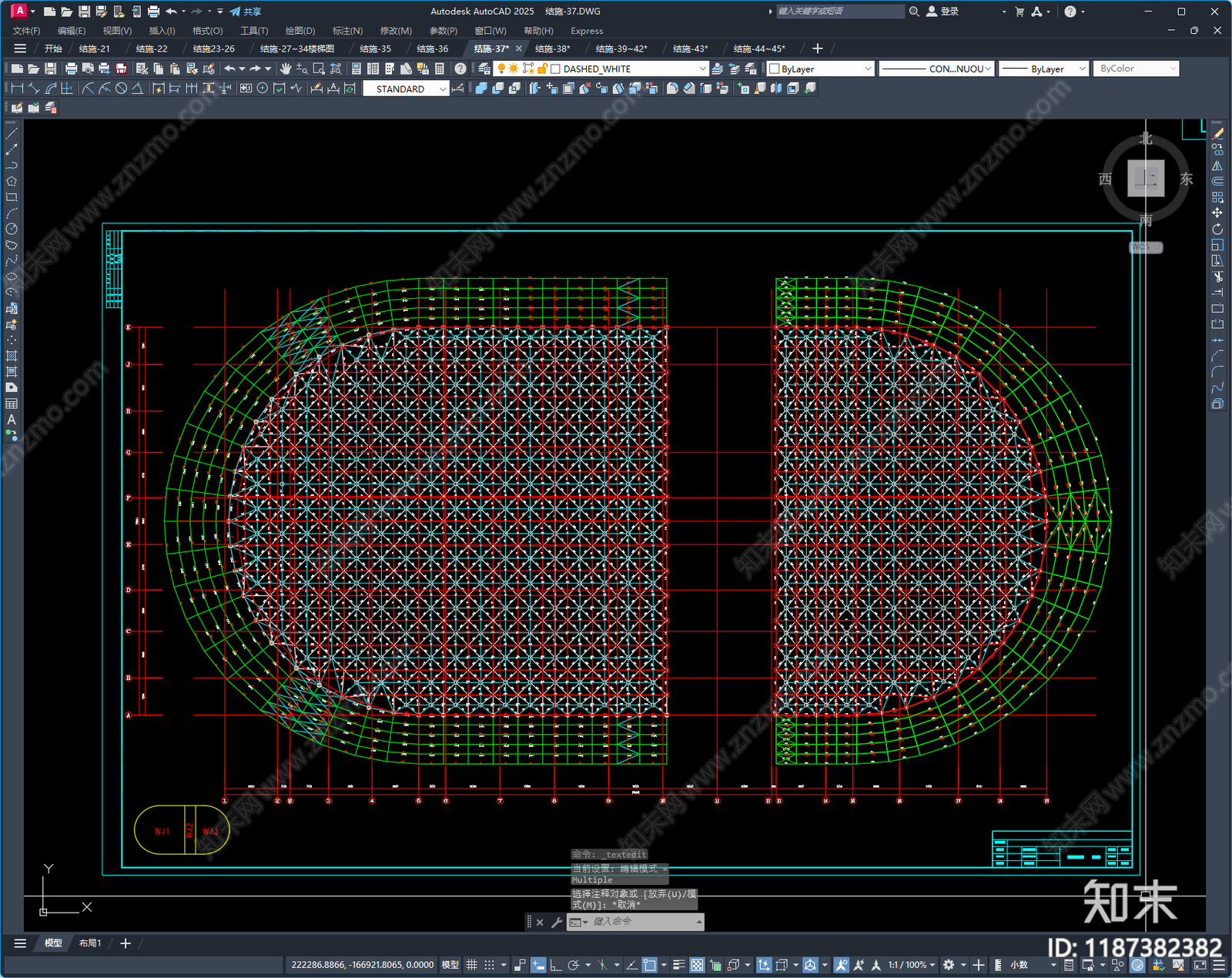Open the 标注(N) menu

347,31
